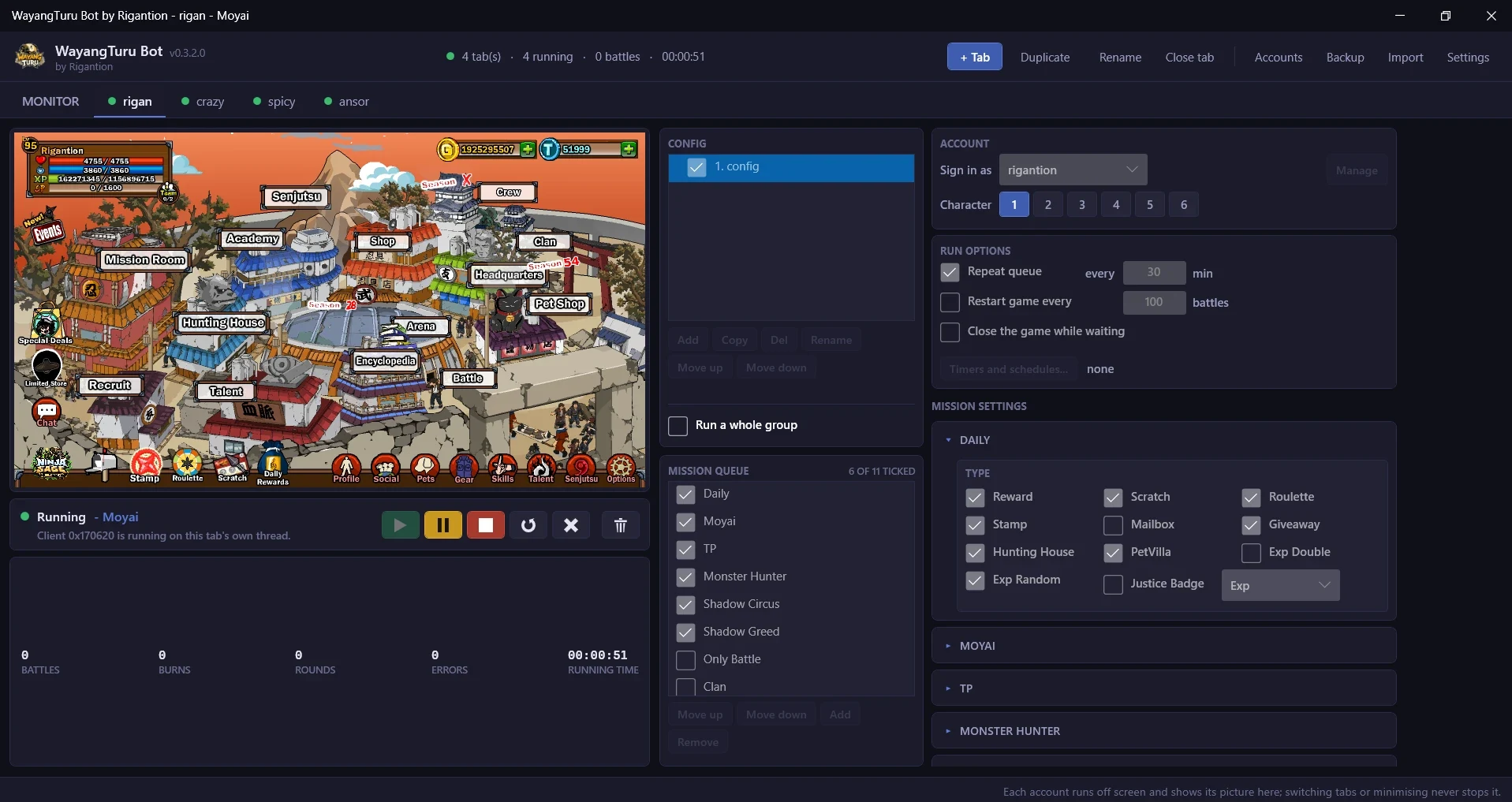Click Rename in the top bar

pyautogui.click(x=1120, y=58)
